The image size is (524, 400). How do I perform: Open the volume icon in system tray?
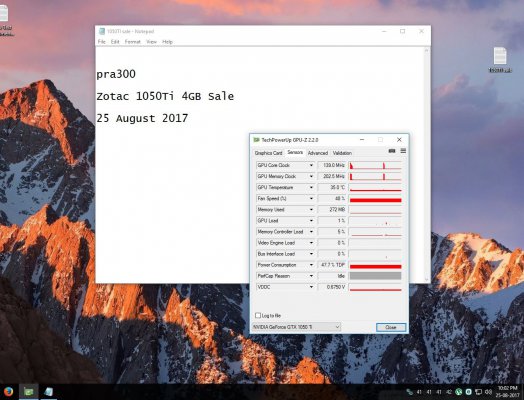488,392
